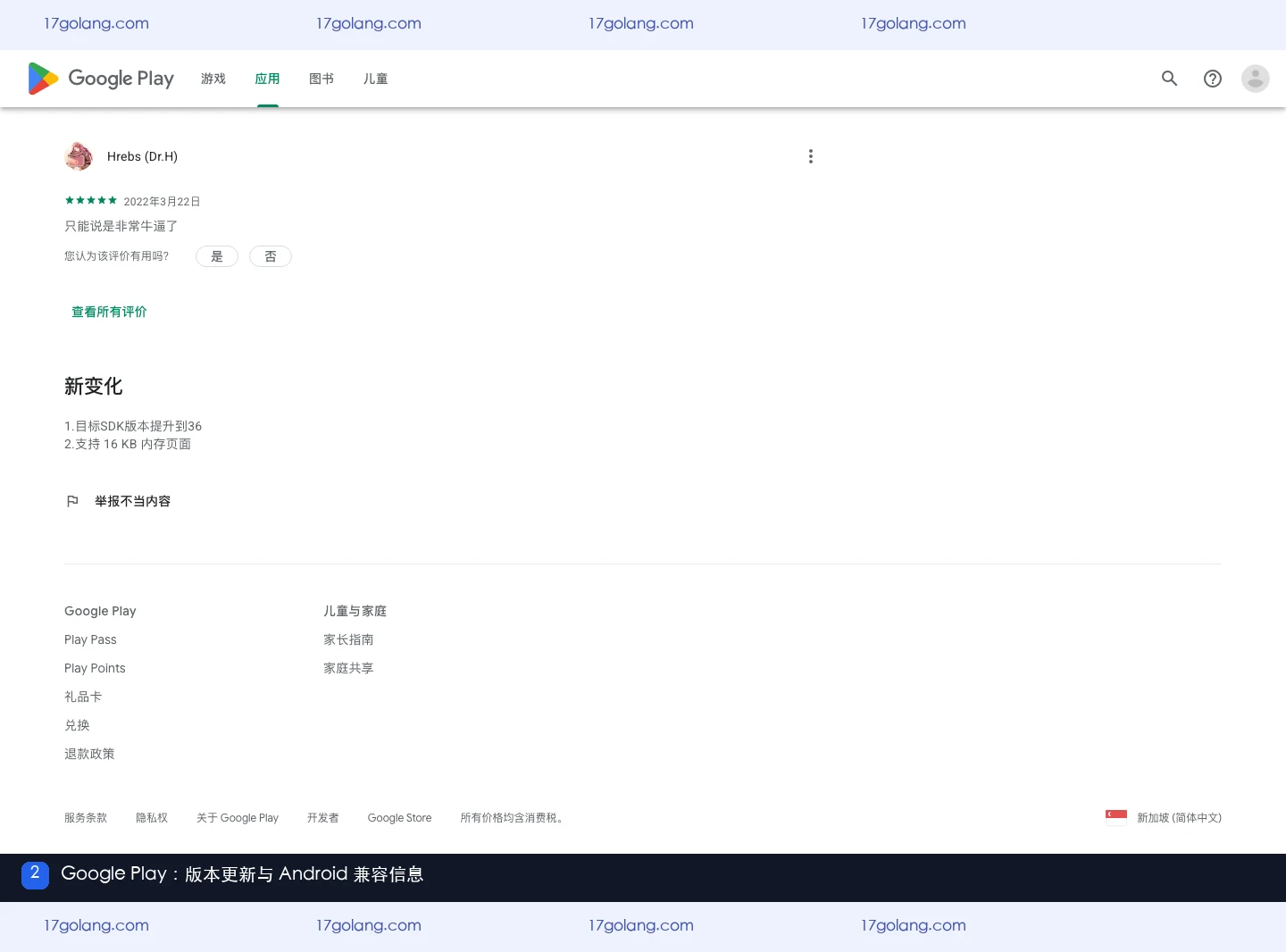Viewport: 1286px width, 952px height.
Task: Click 您认为该评价有用吗? text
Action: pyautogui.click(x=116, y=256)
